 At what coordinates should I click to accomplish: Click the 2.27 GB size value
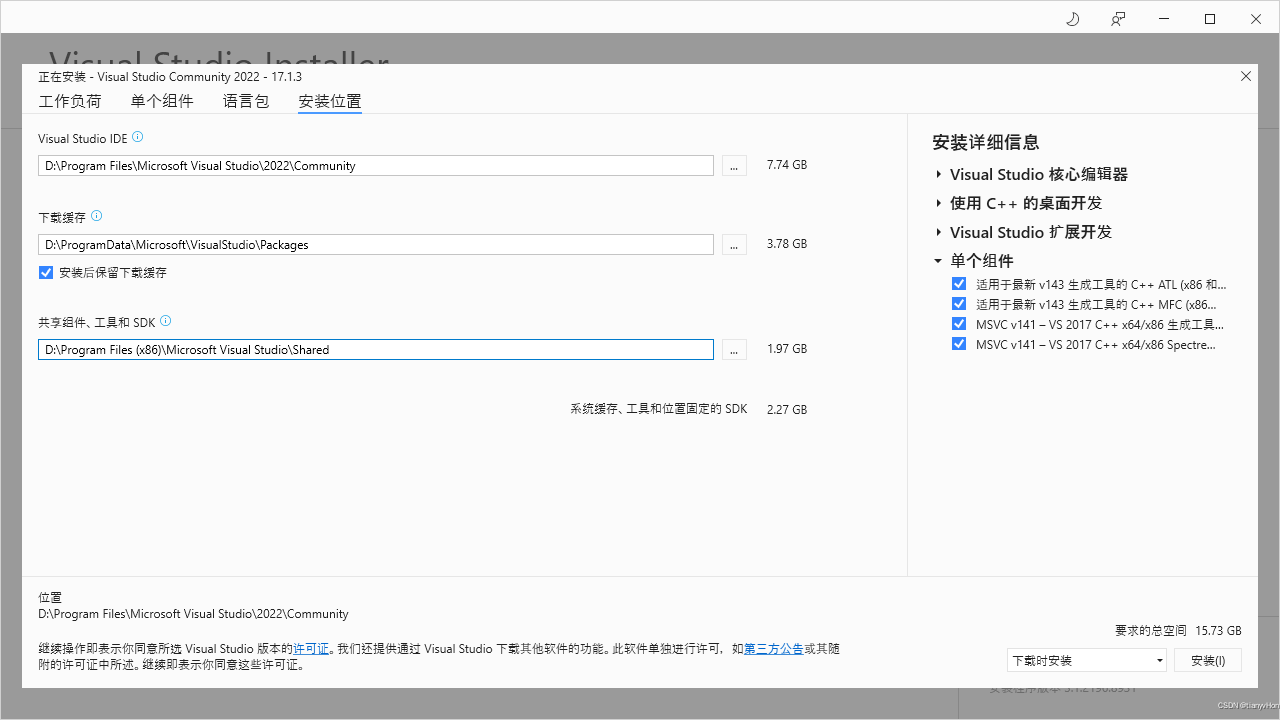[x=787, y=409]
